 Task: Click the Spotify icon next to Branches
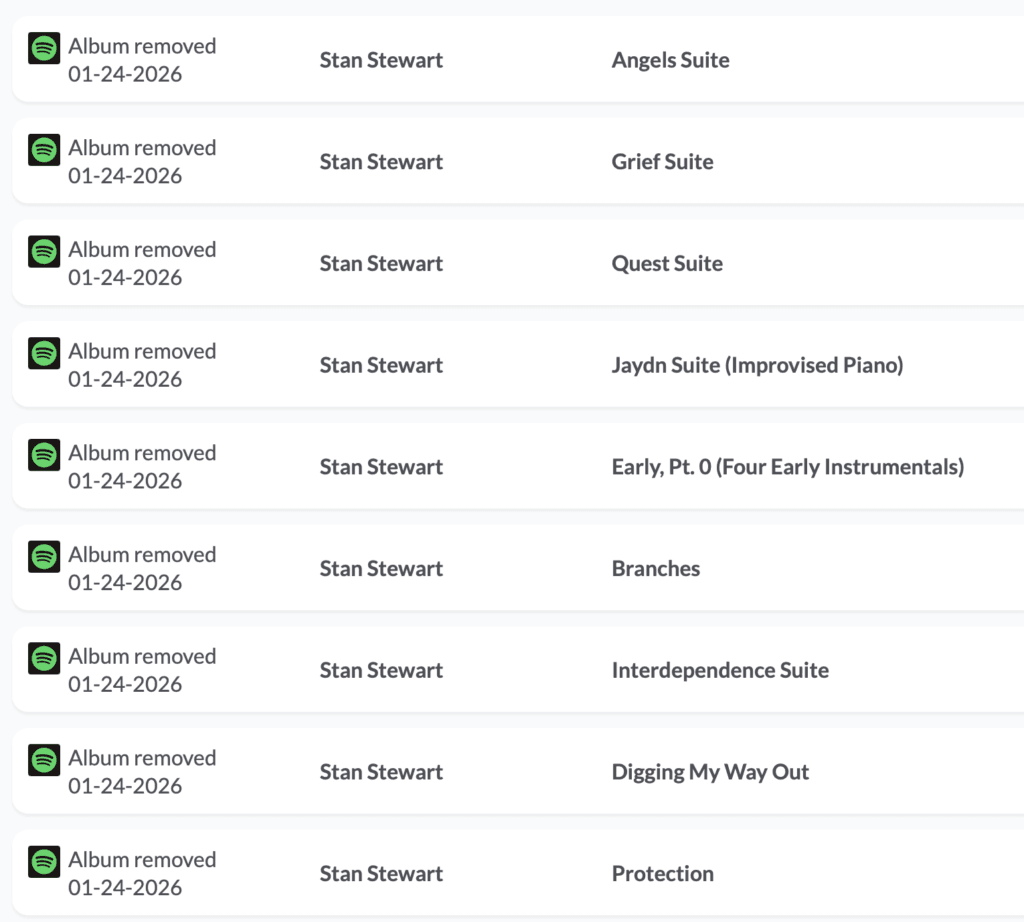tap(43, 556)
